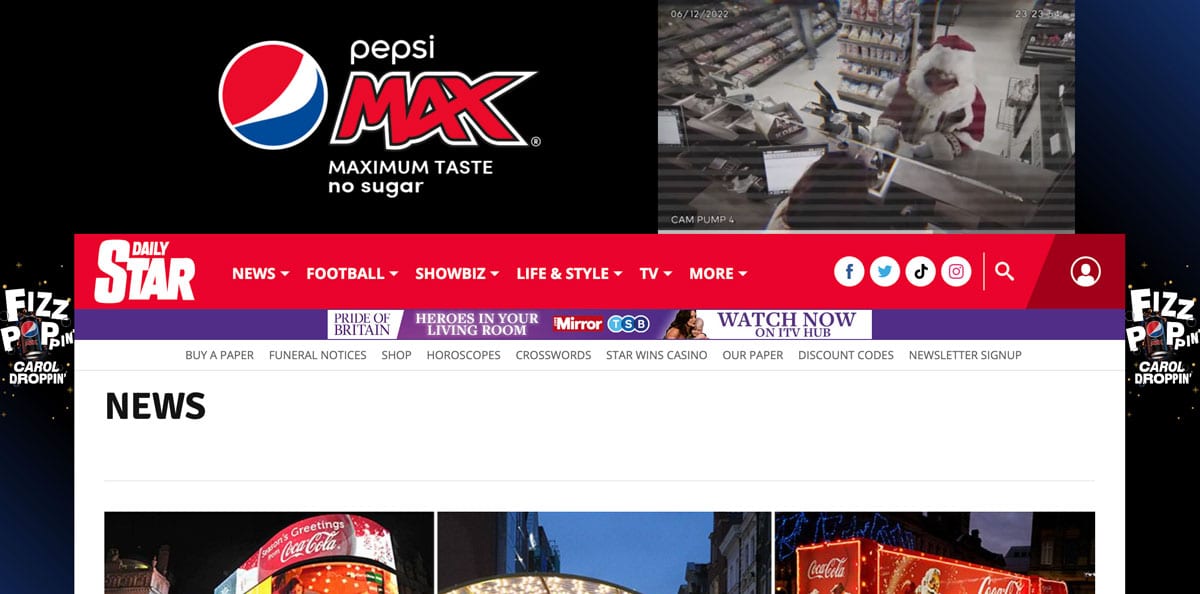This screenshot has width=1200, height=594.
Task: Open the Daily Star Instagram icon
Action: point(957,271)
